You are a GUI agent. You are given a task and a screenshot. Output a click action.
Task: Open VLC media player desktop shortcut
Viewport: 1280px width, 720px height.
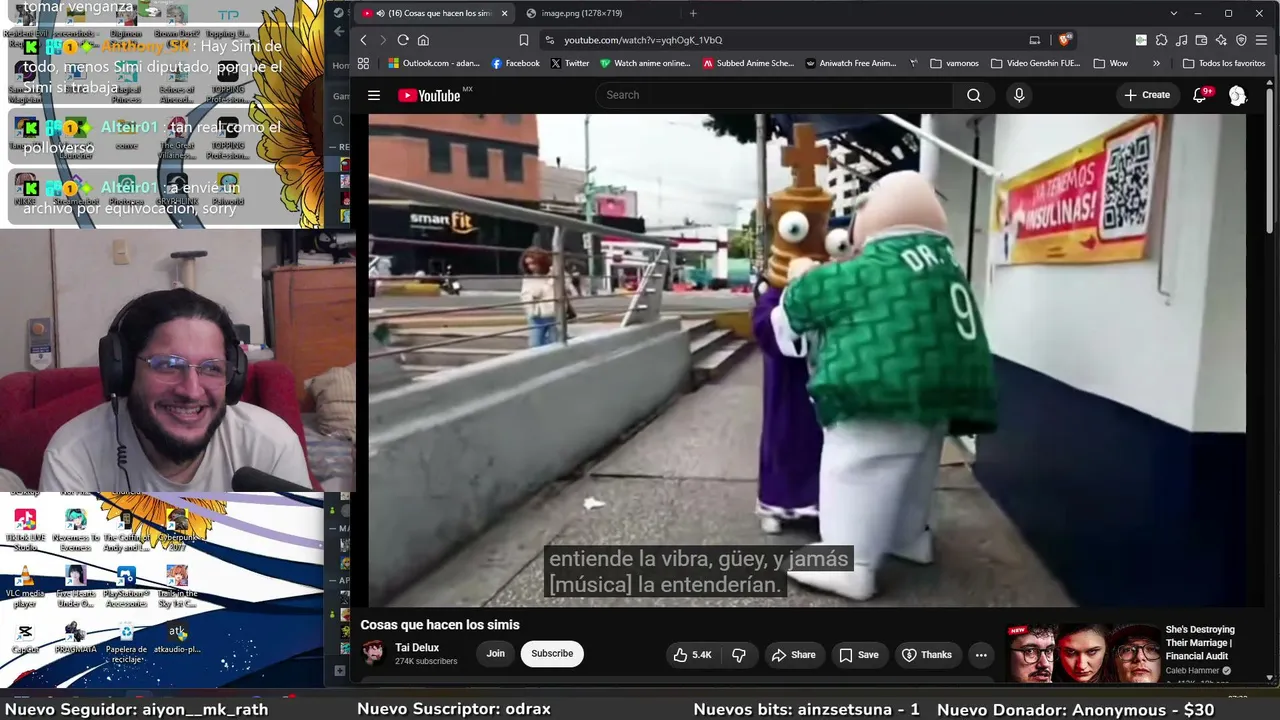point(26,586)
